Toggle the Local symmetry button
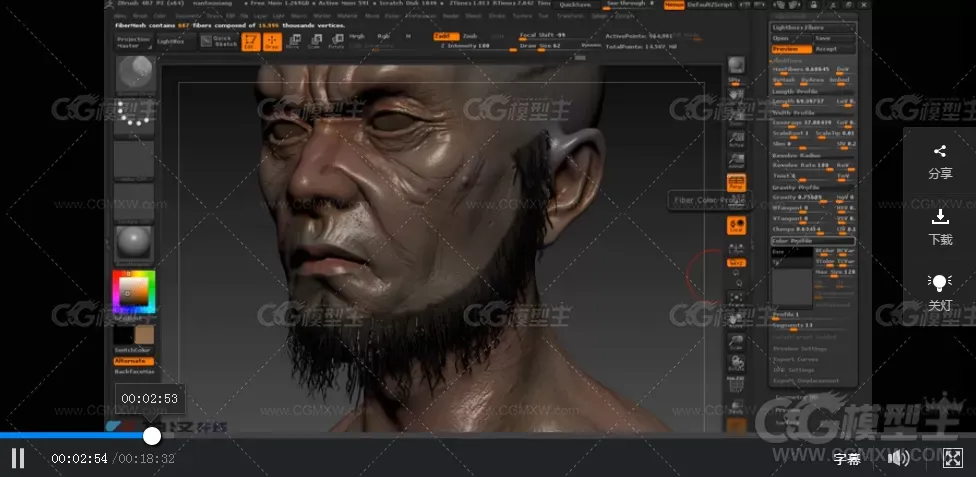976x477 pixels. point(736,225)
